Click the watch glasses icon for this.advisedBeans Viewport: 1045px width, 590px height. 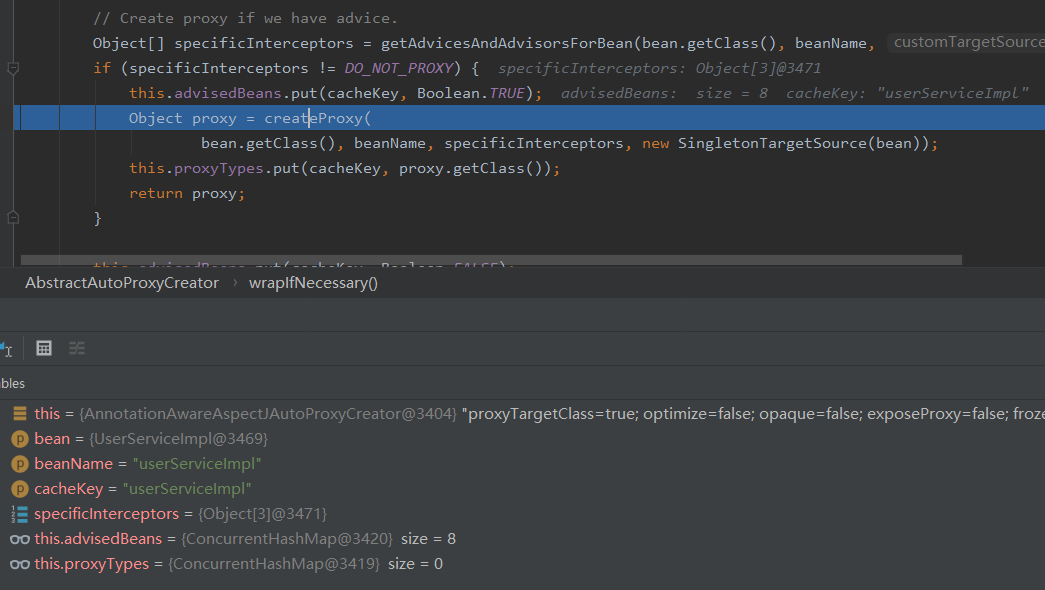(19, 539)
